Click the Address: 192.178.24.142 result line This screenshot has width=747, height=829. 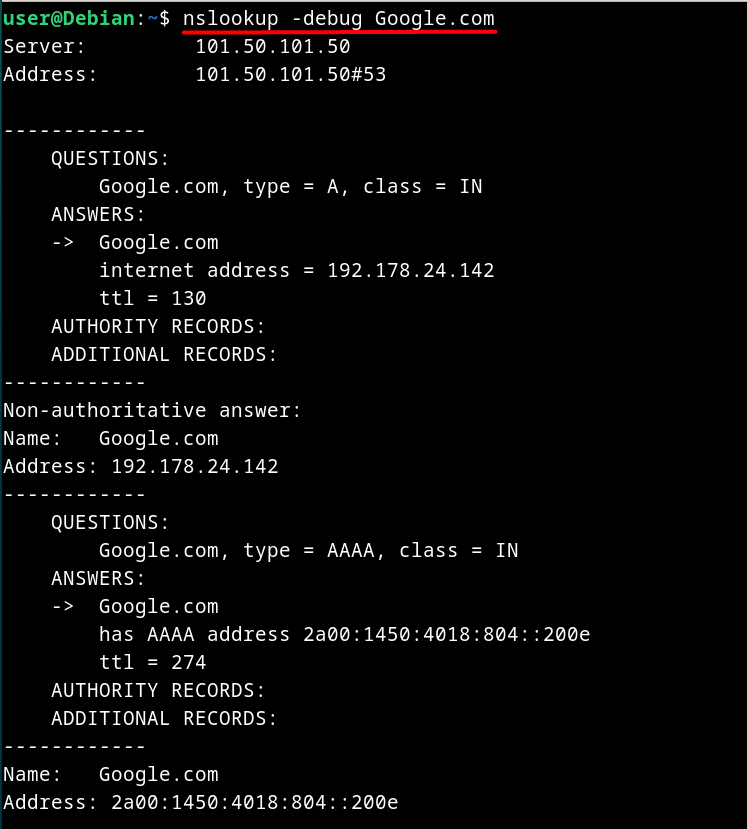tap(141, 467)
